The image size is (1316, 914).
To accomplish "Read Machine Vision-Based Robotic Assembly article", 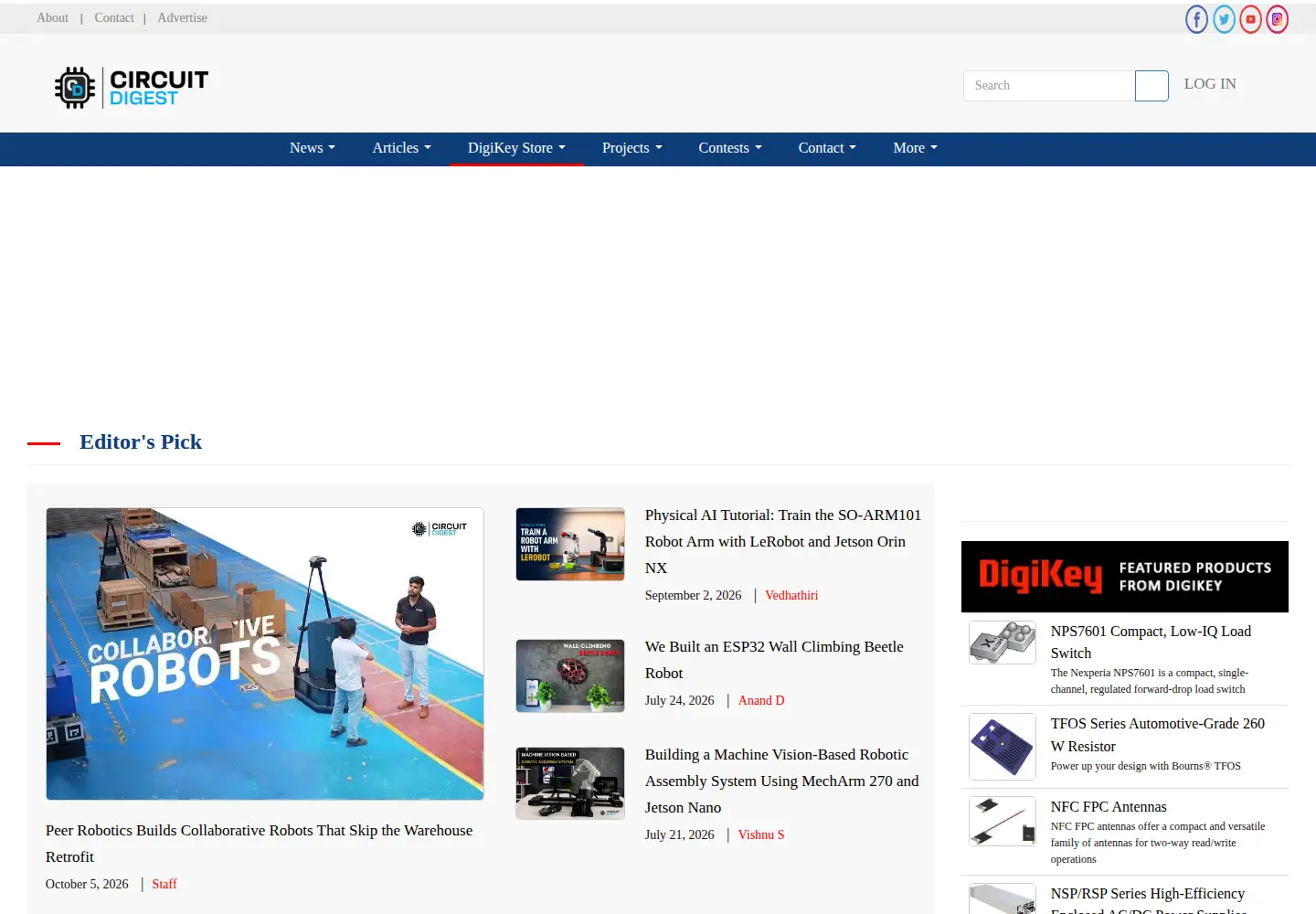I will pyautogui.click(x=782, y=781).
